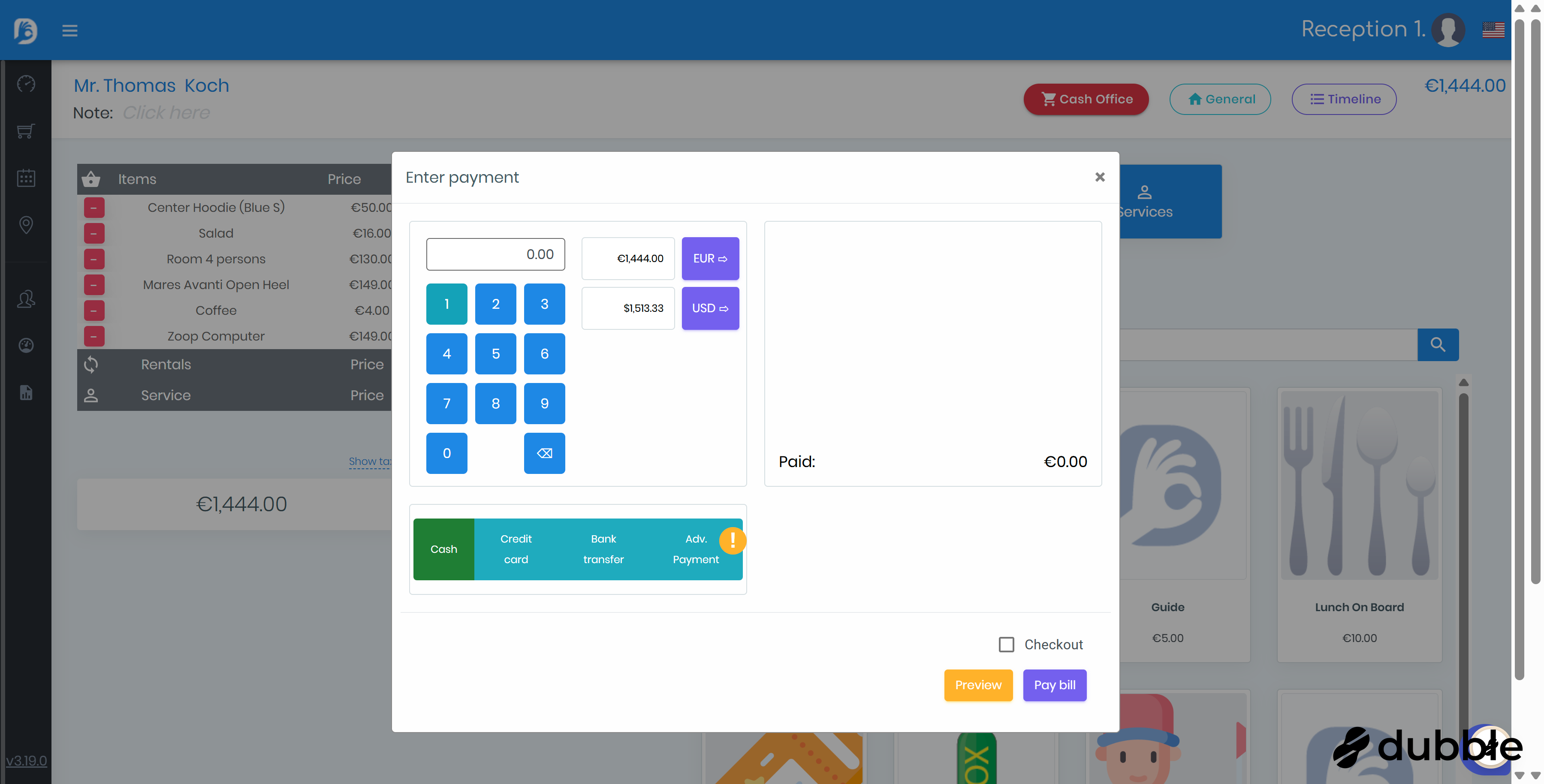Select Cash payment method
Viewport: 1544px width, 784px height.
pyautogui.click(x=443, y=549)
